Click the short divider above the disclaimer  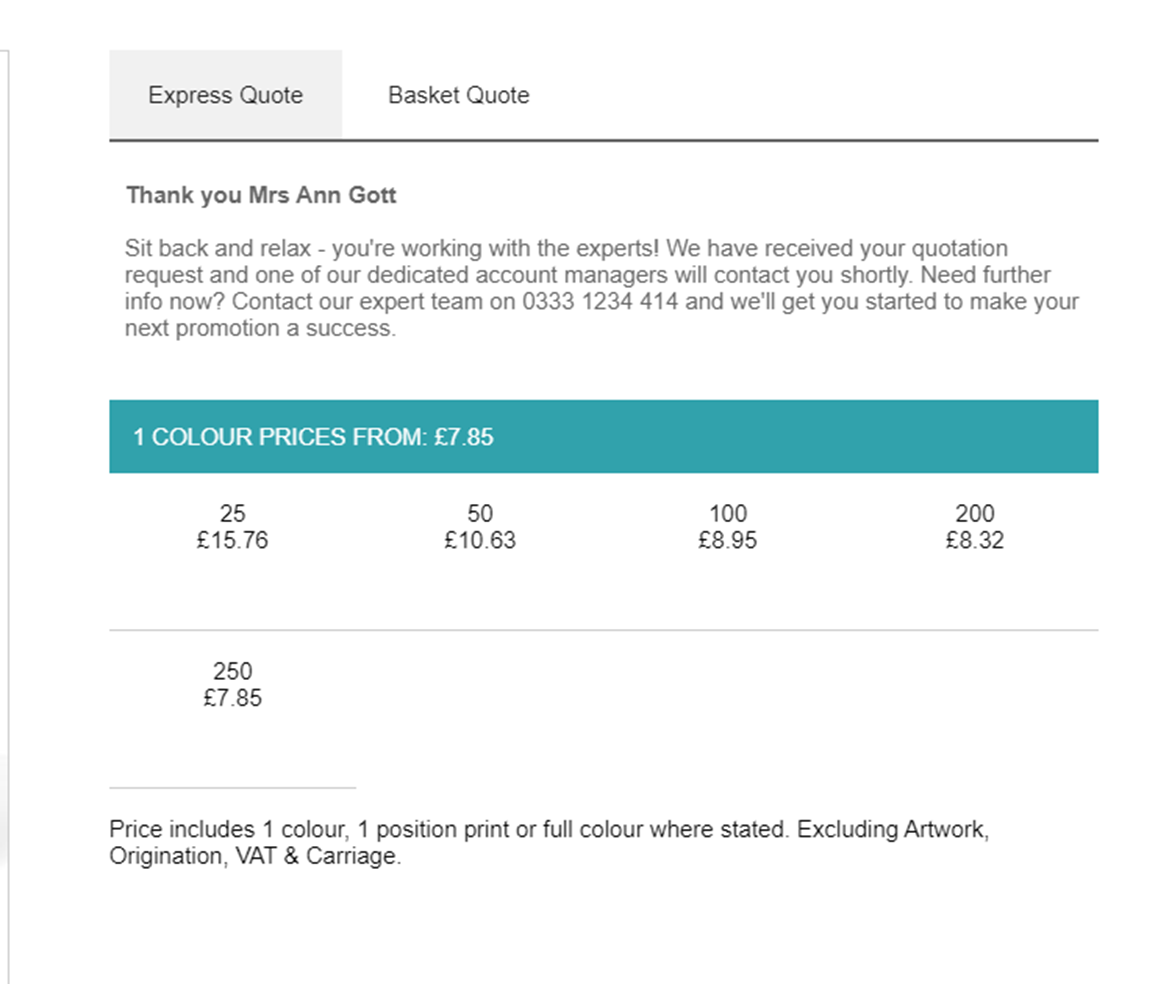232,790
